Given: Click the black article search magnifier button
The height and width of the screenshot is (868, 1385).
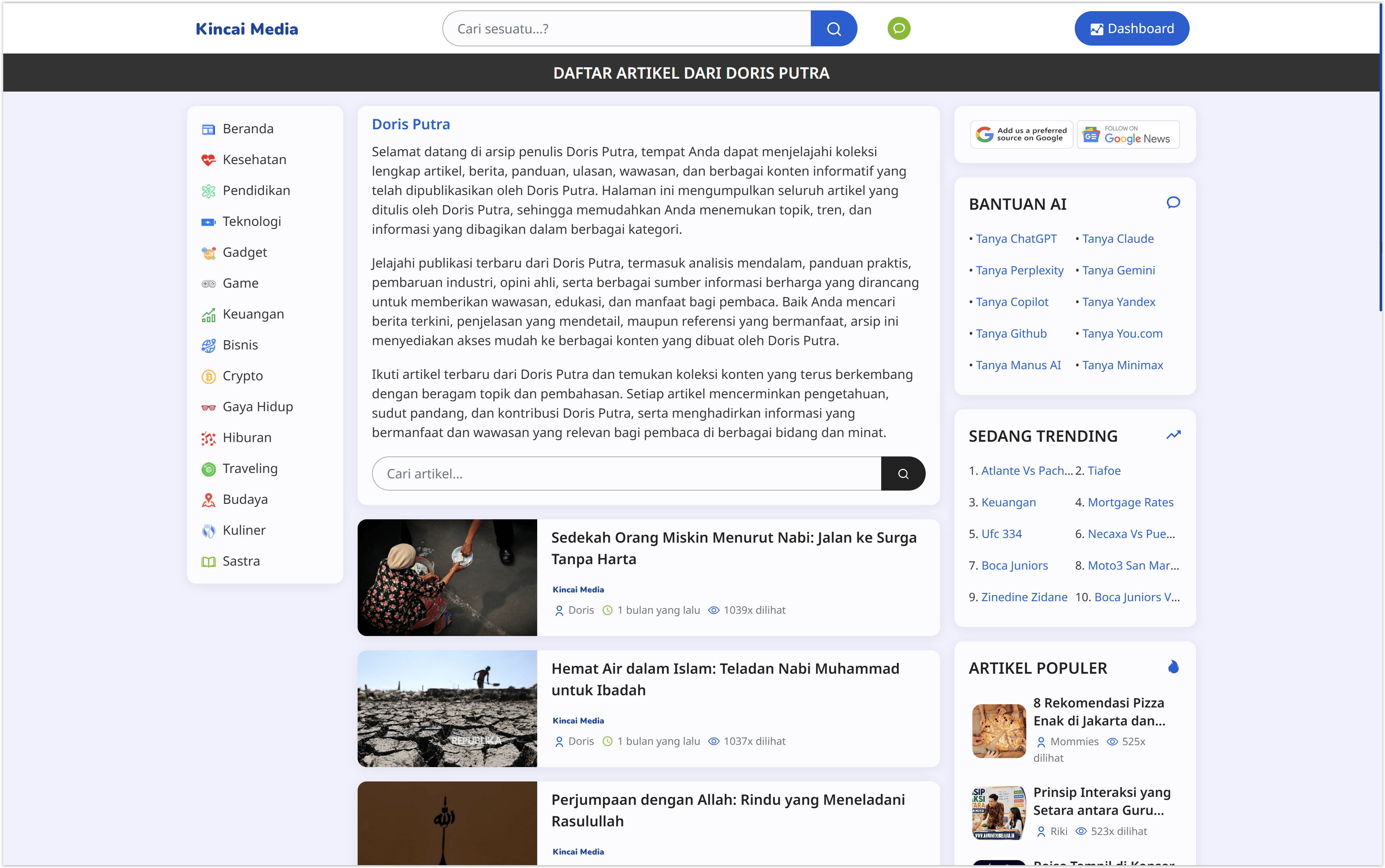Looking at the screenshot, I should (903, 474).
